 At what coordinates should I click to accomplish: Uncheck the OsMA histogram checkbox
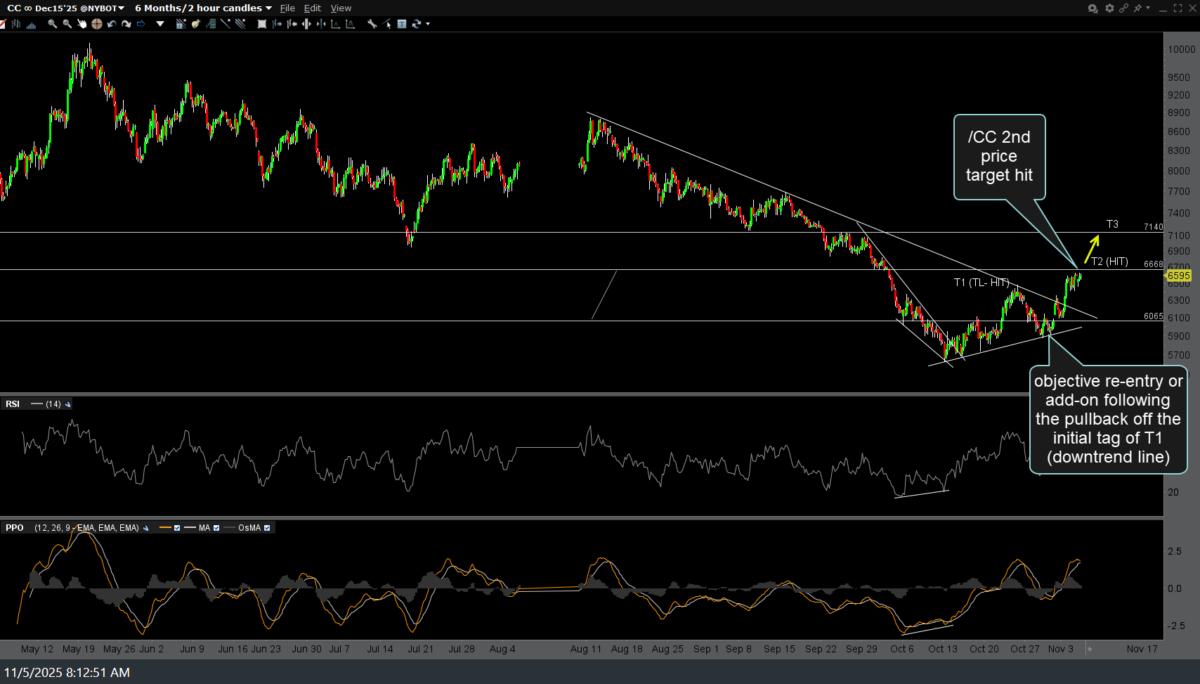pos(267,527)
